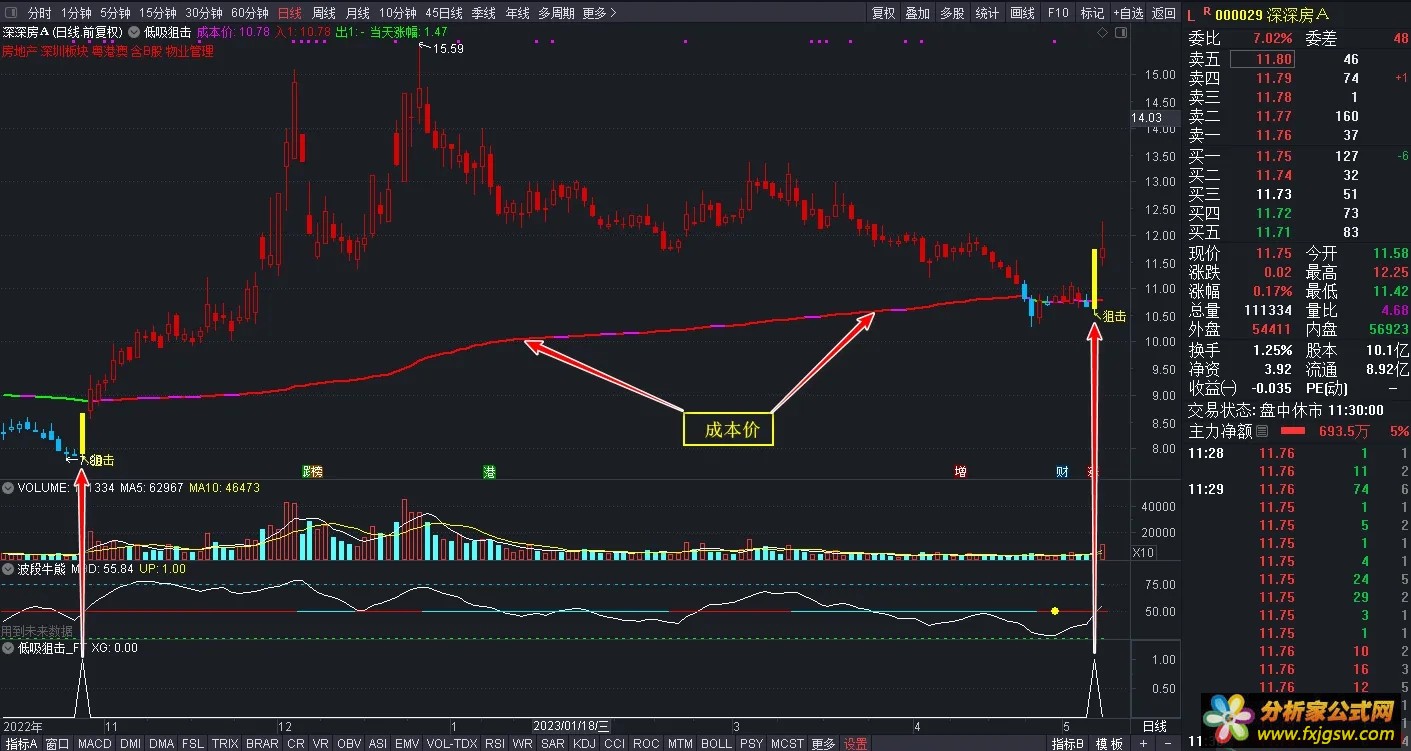
Task: Click the 财 event marker on the chart
Action: tap(1062, 471)
